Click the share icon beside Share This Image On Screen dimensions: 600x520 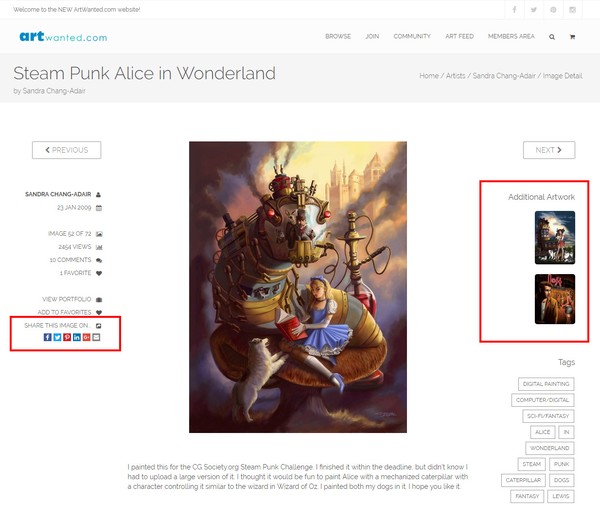99,326
